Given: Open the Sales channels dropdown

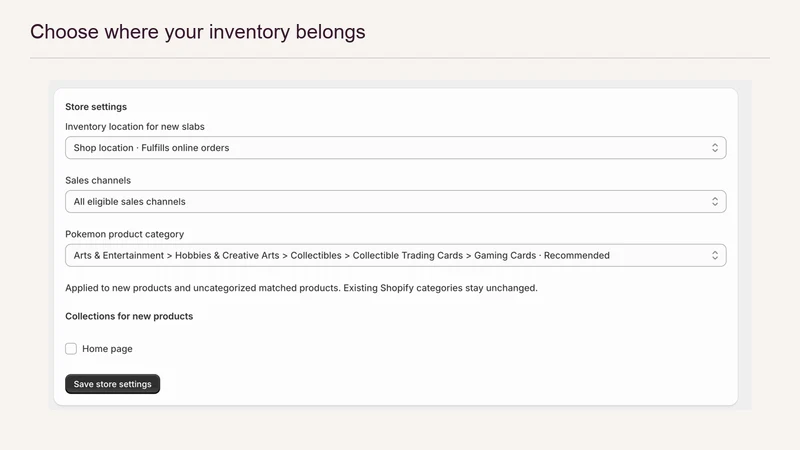Looking at the screenshot, I should (x=395, y=202).
